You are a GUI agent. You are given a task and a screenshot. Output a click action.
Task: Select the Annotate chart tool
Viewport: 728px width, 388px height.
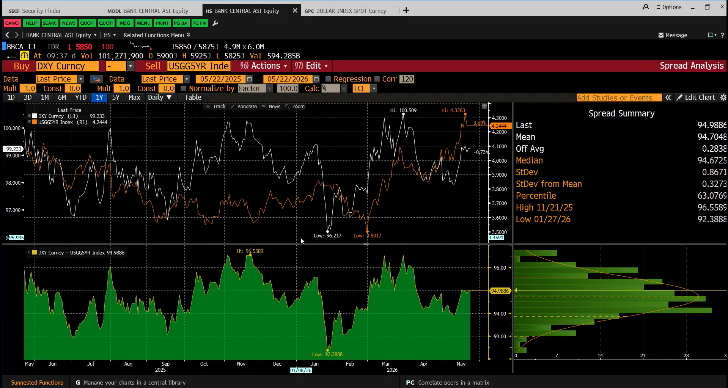244,106
